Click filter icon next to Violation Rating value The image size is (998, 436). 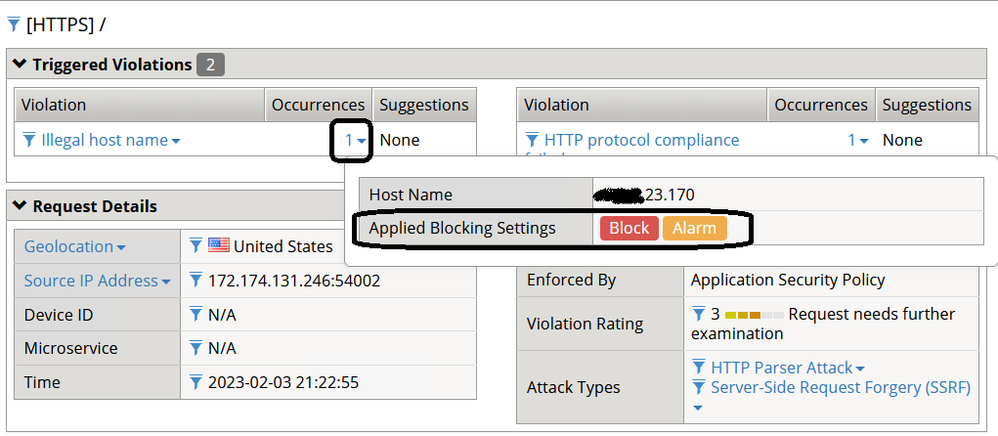coord(698,314)
